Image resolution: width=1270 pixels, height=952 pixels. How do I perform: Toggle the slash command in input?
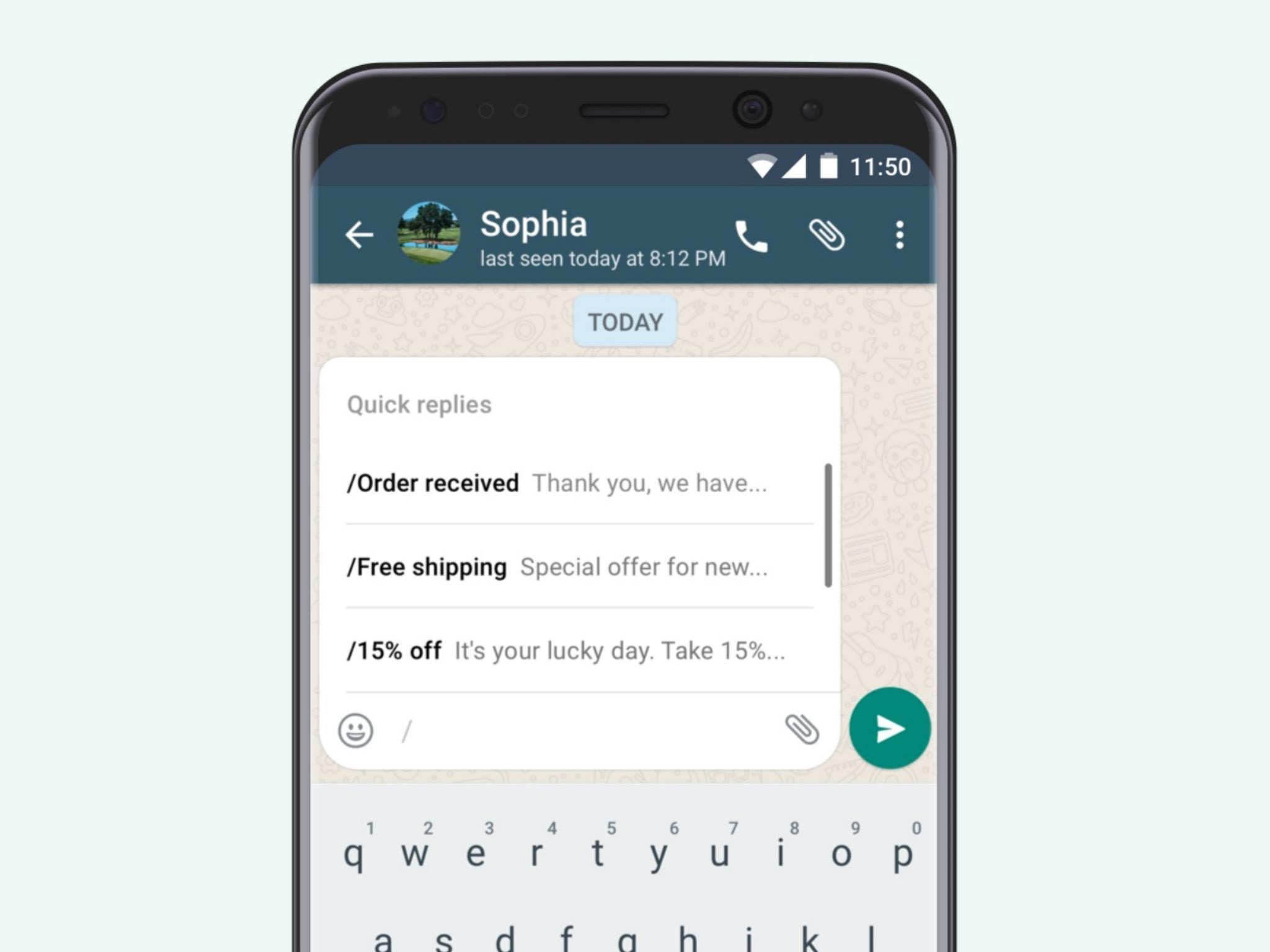404,730
